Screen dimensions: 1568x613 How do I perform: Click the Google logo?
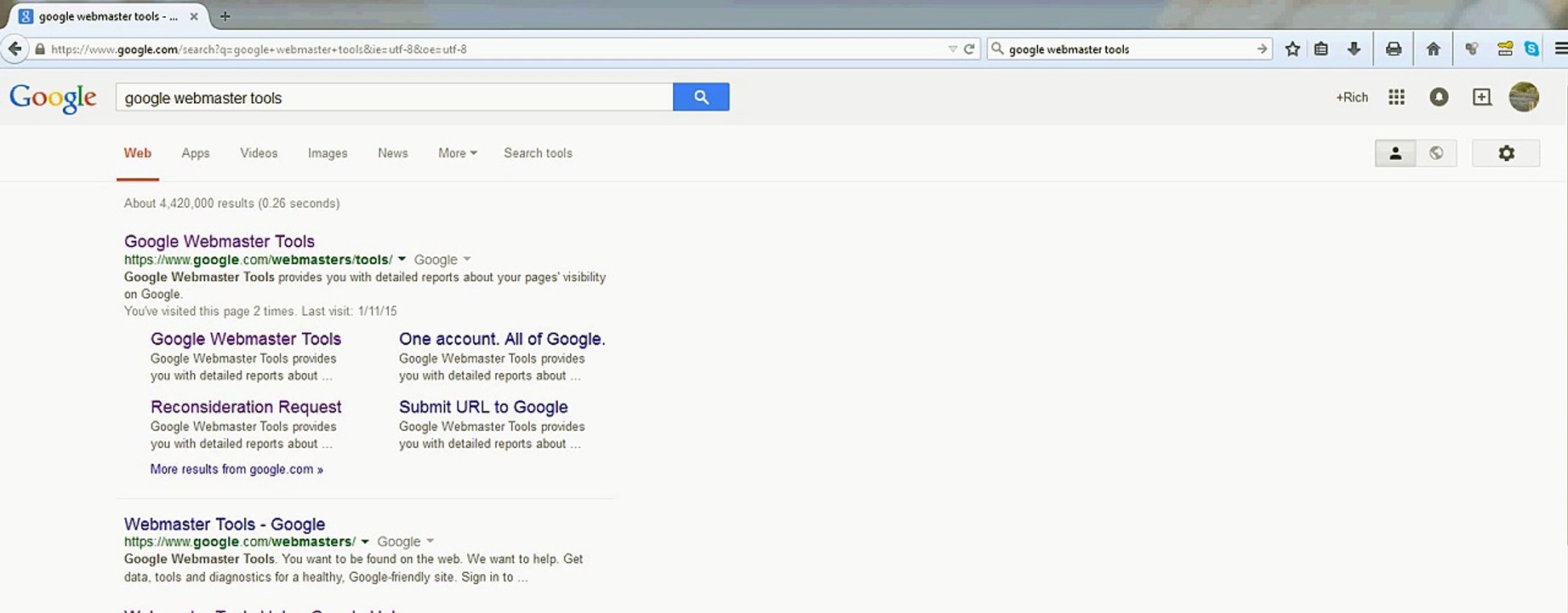point(53,98)
